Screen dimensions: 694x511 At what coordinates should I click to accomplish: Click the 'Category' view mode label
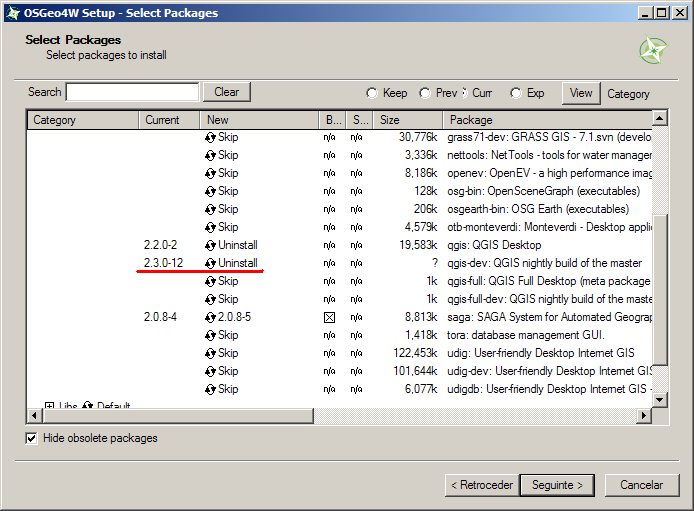(628, 94)
